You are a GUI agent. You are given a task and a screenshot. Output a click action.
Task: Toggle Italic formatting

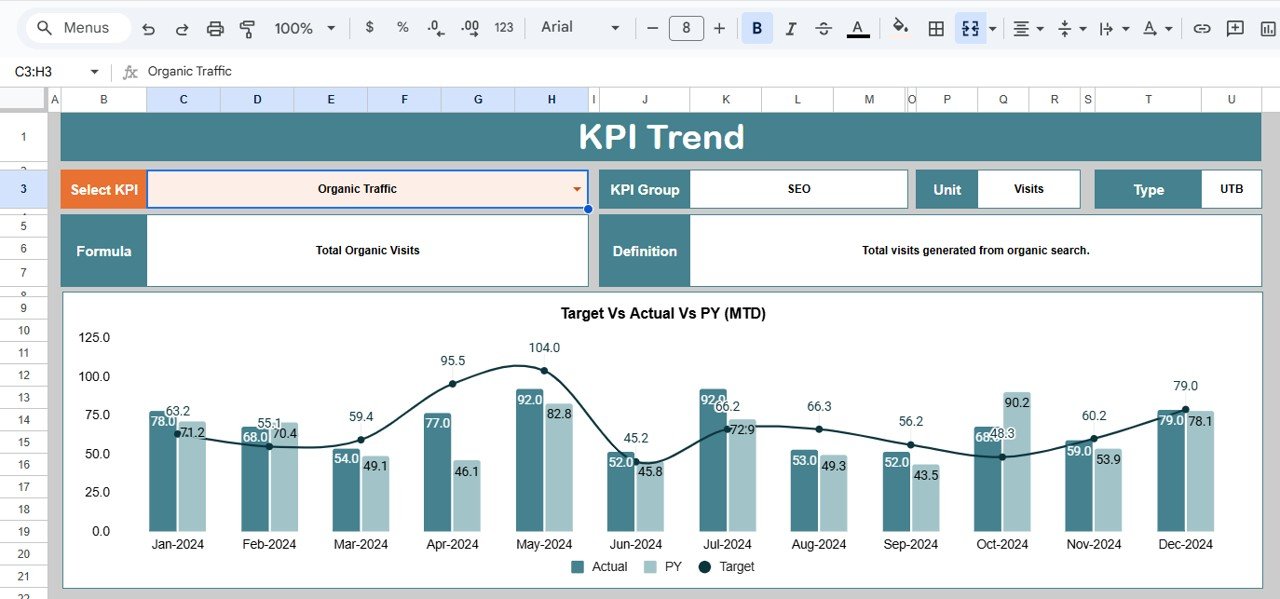pyautogui.click(x=790, y=29)
